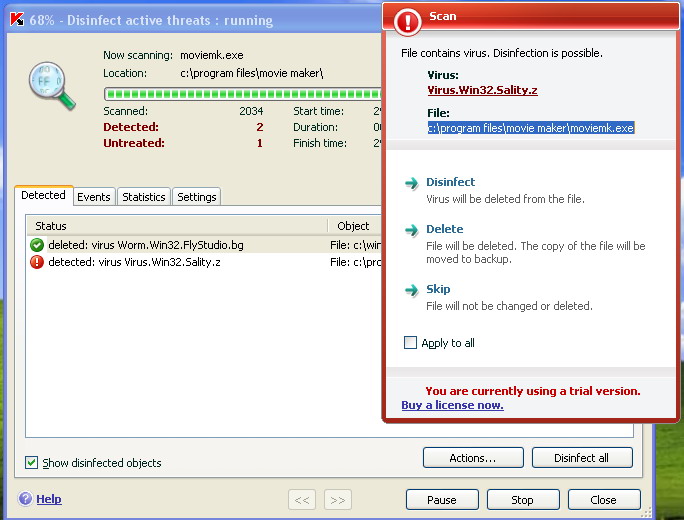Select the deleted Worm.Win32.FlyStudio.bg row
The height and width of the screenshot is (520, 684).
[204, 245]
